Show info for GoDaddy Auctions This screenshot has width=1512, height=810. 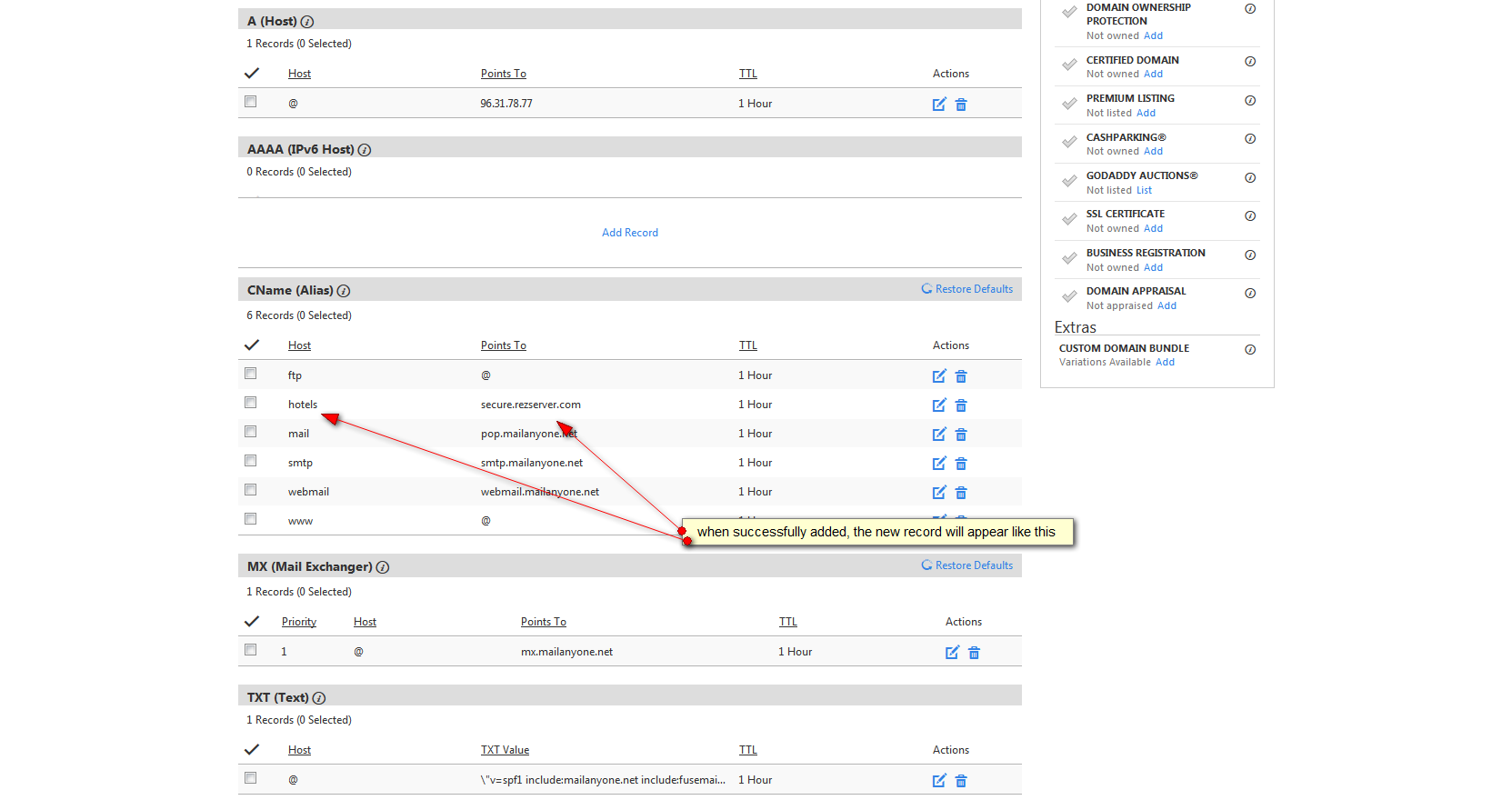[1250, 178]
